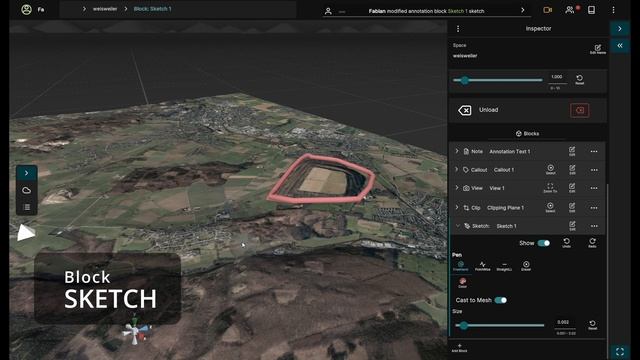Toggle fullscreen at bottom right
The image size is (640, 360).
tap(620, 351)
